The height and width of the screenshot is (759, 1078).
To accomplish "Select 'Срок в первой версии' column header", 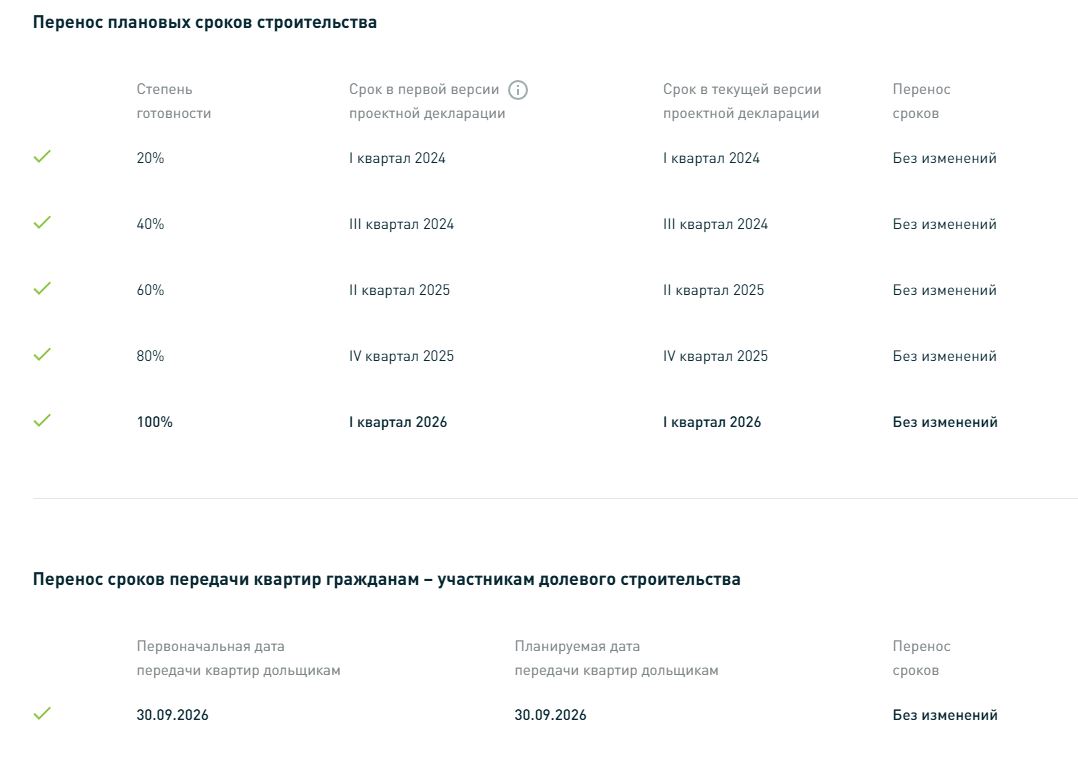I will tap(427, 101).
